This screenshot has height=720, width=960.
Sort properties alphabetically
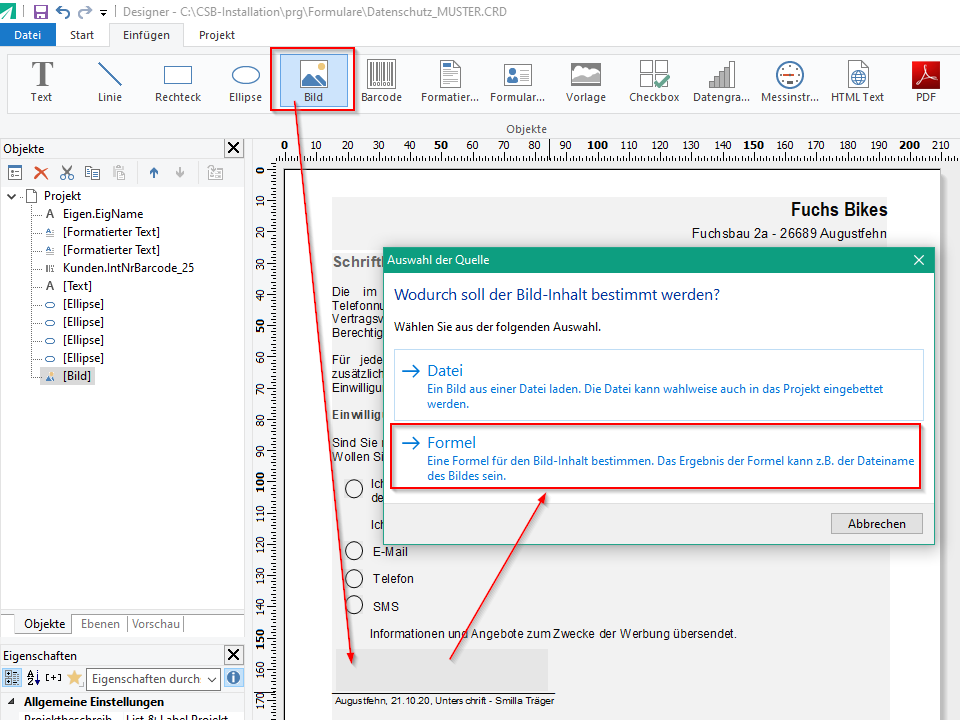(x=33, y=678)
